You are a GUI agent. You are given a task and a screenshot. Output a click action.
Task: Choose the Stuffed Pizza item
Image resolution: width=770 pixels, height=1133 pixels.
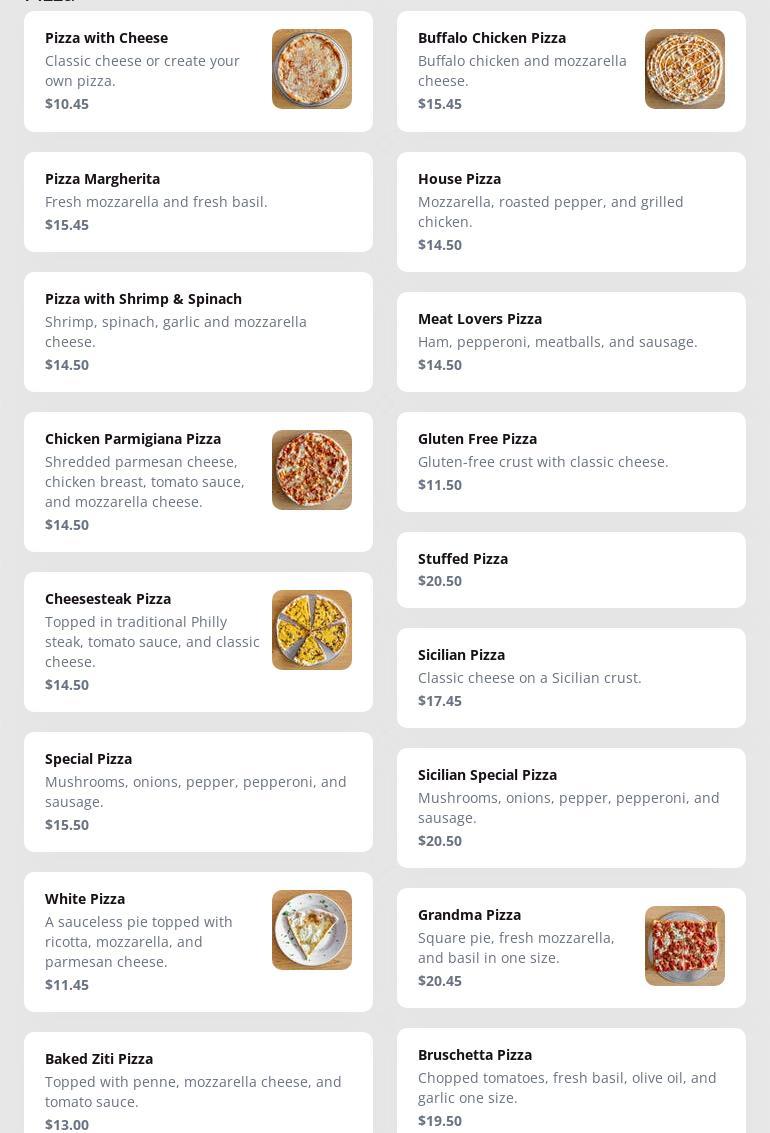coord(571,569)
